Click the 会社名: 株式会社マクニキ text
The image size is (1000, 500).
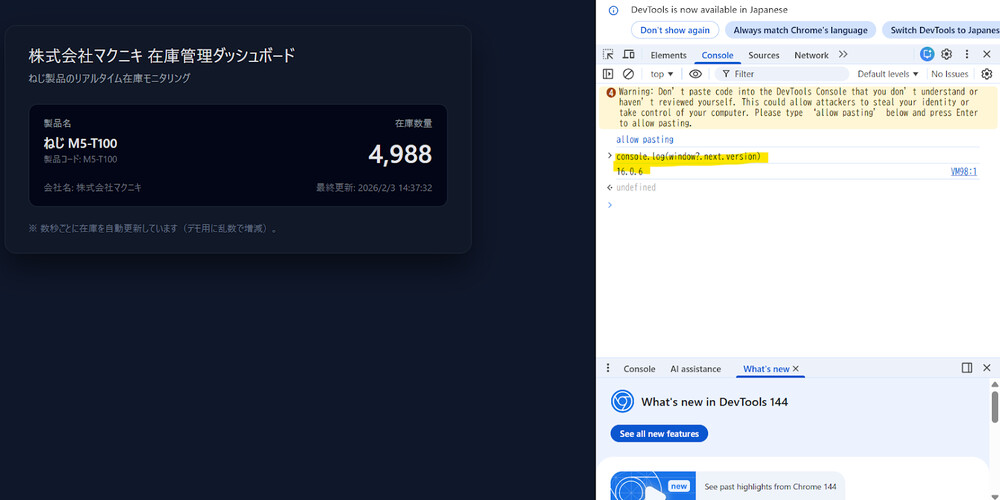[x=92, y=188]
